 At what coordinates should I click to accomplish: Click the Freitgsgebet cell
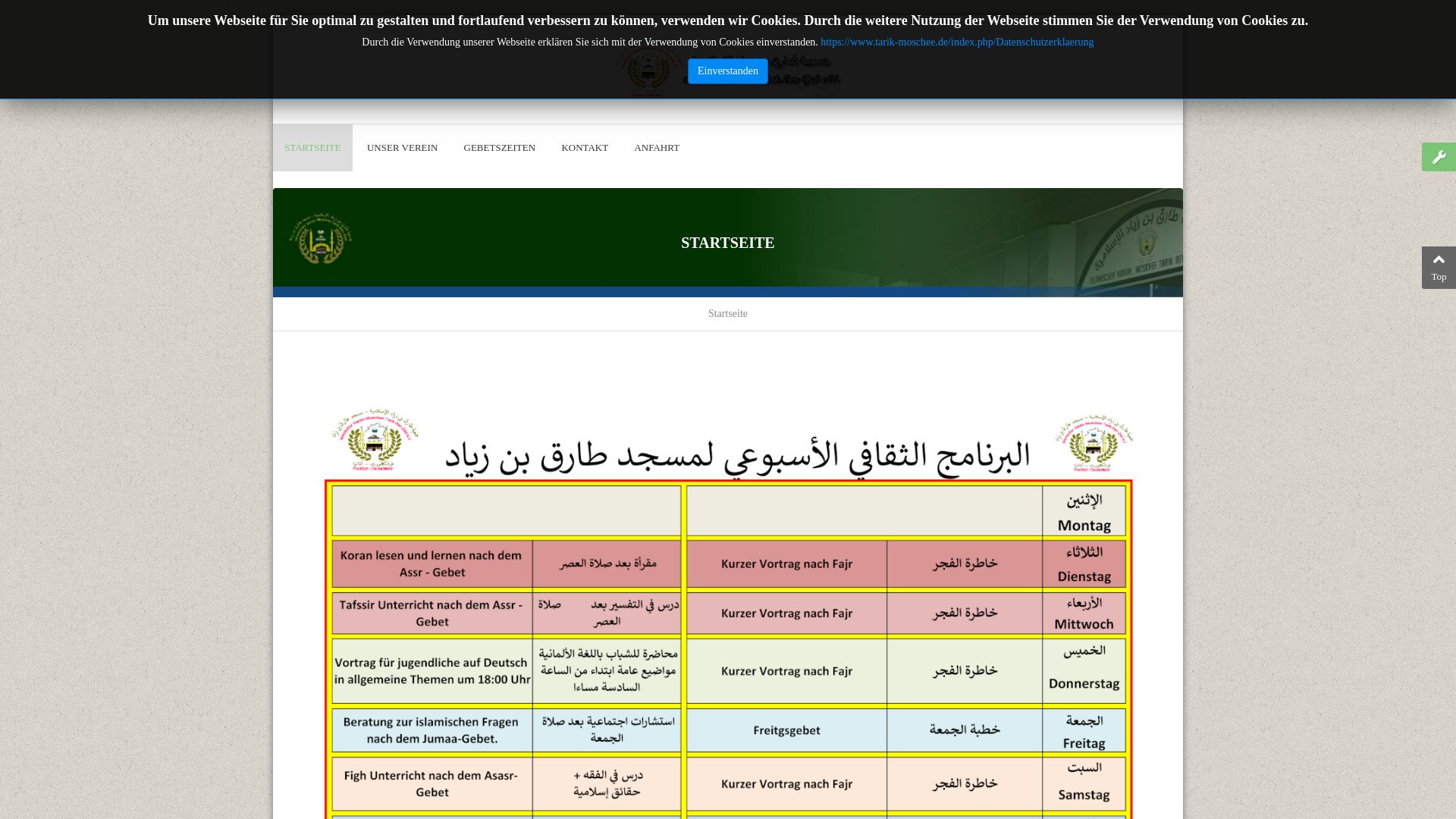(786, 730)
